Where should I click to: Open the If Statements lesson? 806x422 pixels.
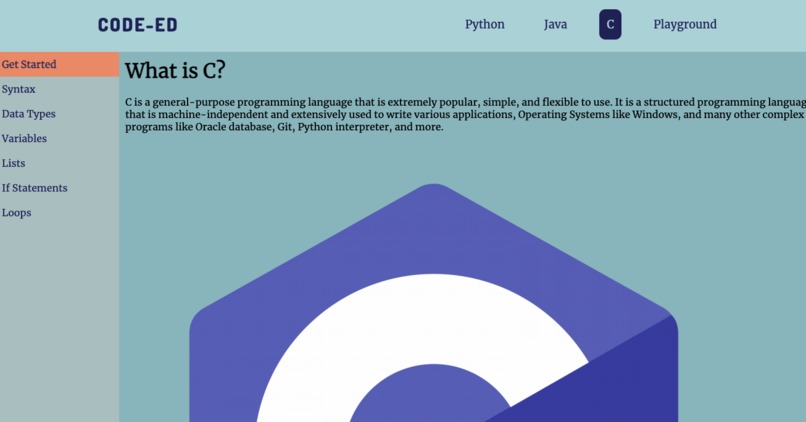coord(60,188)
